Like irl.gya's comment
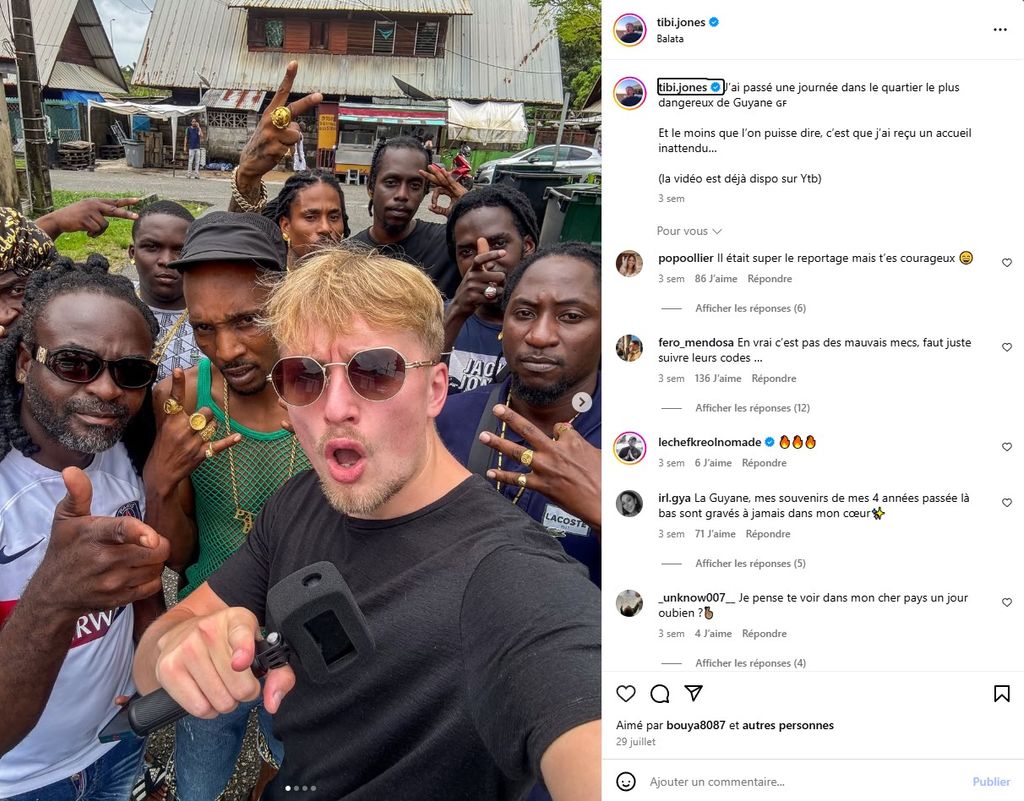 pos(1006,503)
